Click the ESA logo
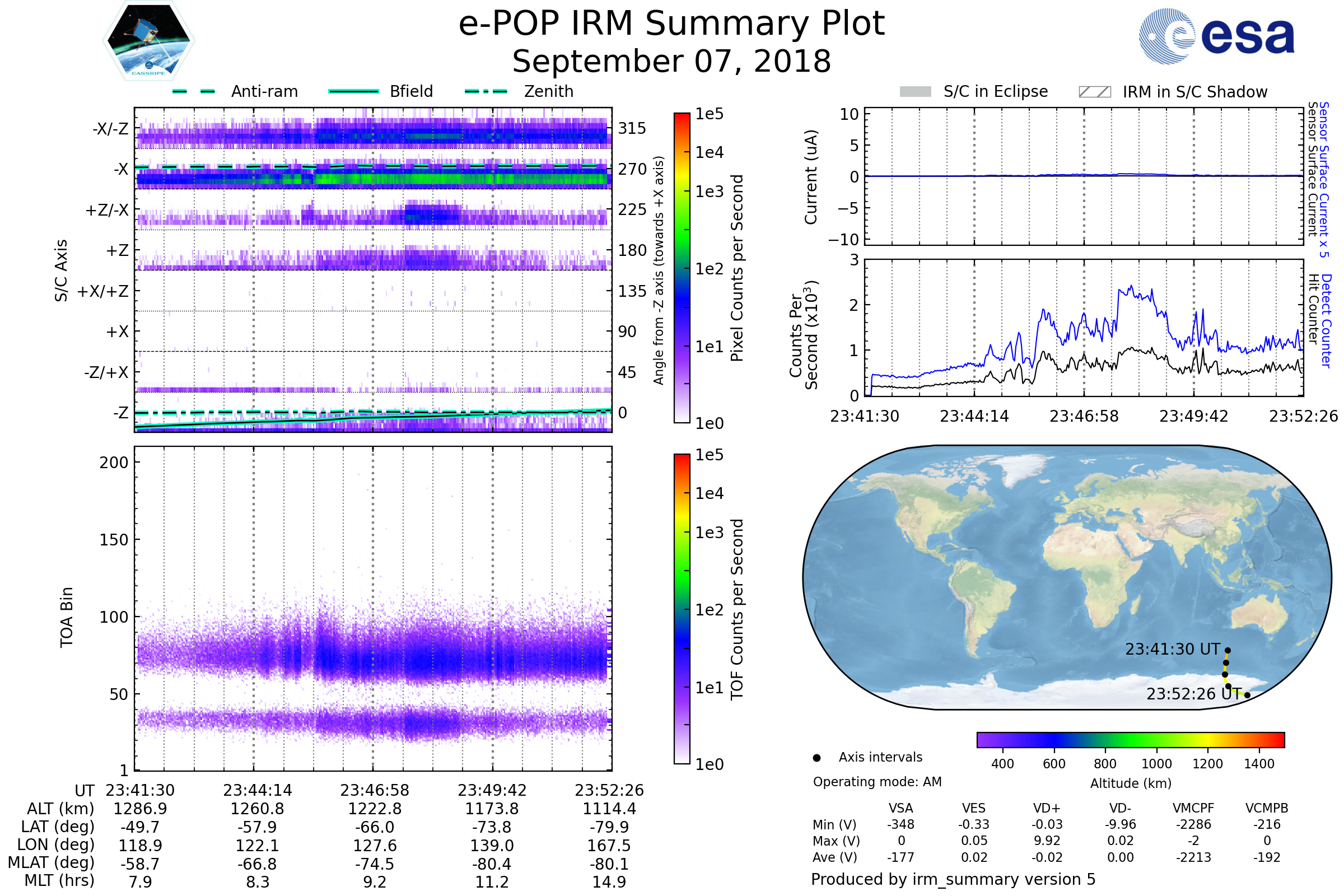1344x896 pixels. pyautogui.click(x=1216, y=36)
